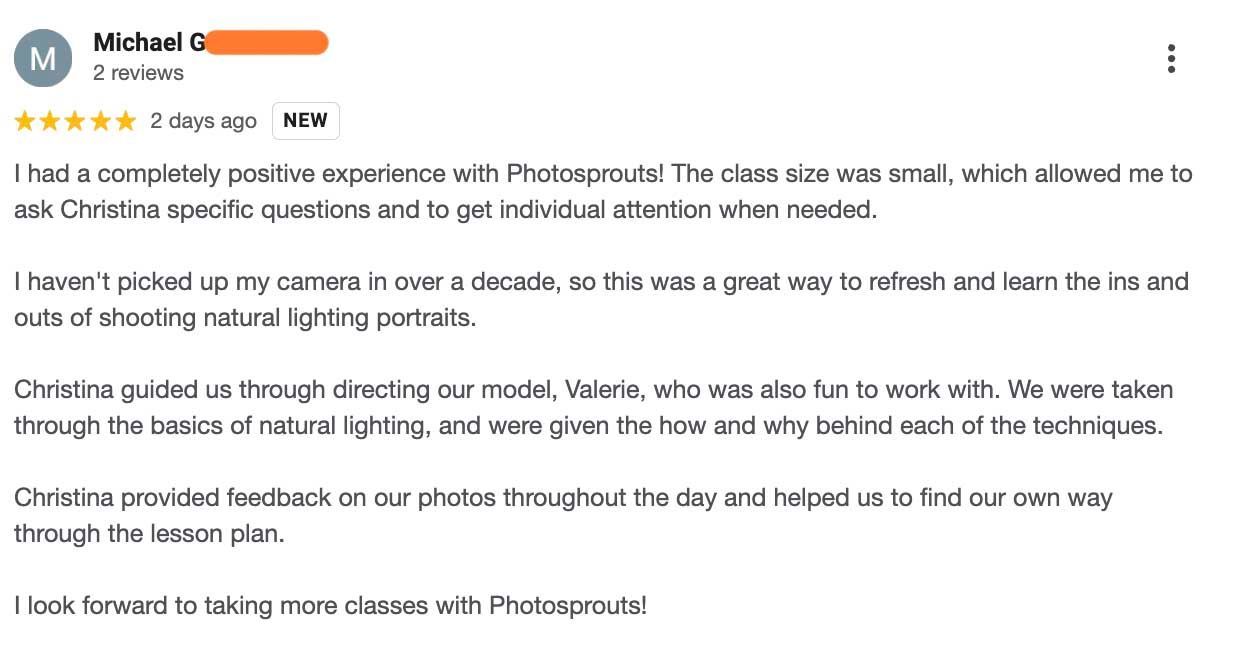Click the paragraph about feedback on photos
The width and height of the screenshot is (1250, 648).
click(x=560, y=516)
